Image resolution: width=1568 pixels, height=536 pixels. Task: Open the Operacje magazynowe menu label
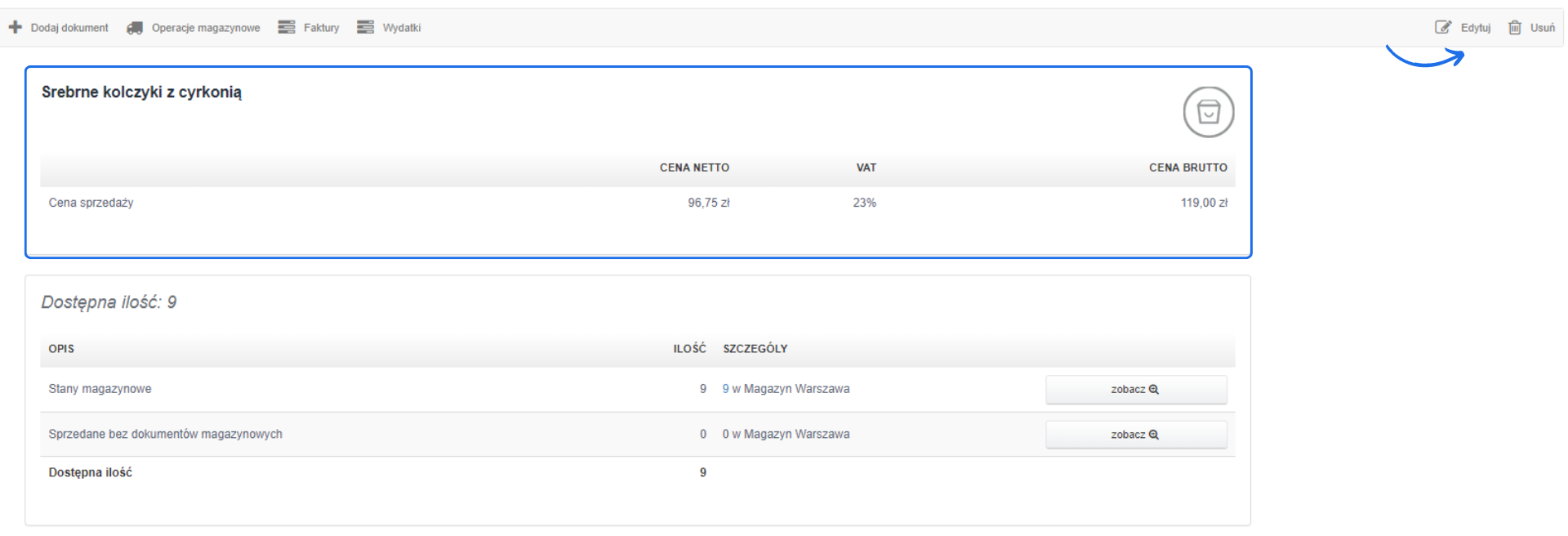(x=206, y=28)
